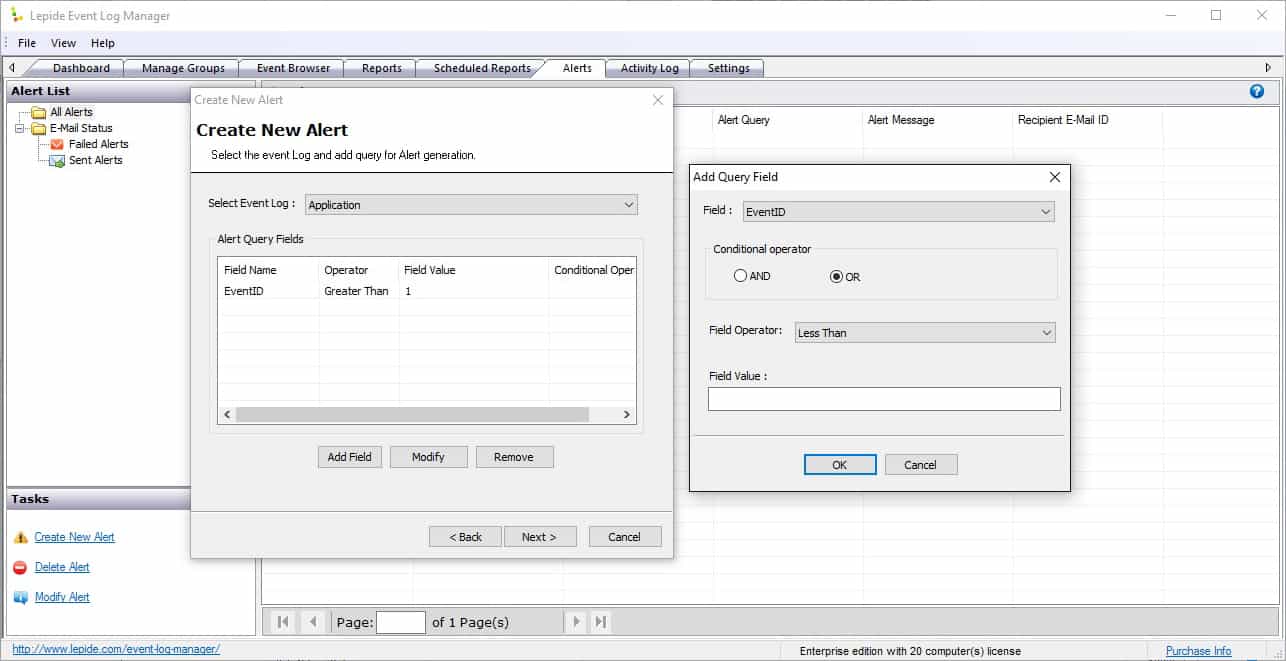Open the Modify Alert link
The image size is (1286, 661).
point(62,598)
